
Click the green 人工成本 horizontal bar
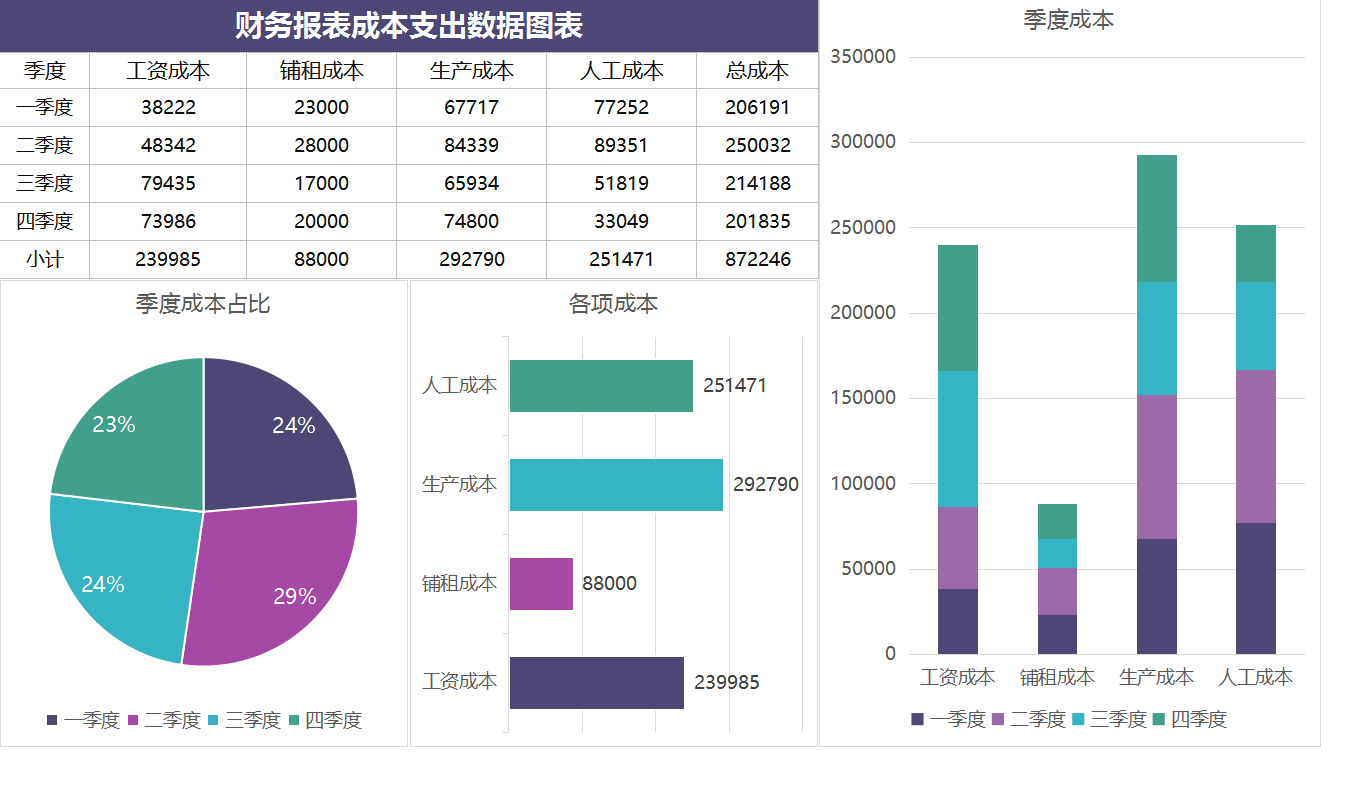(x=601, y=386)
